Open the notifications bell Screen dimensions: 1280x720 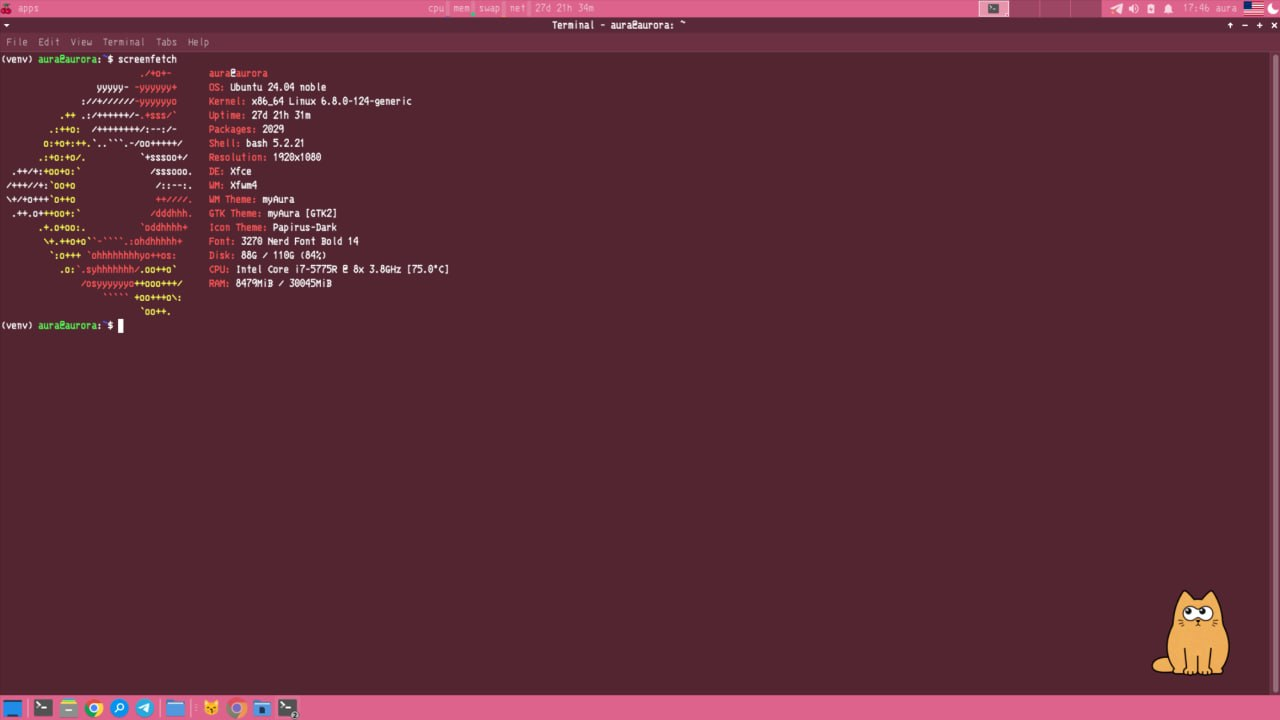click(x=1168, y=8)
